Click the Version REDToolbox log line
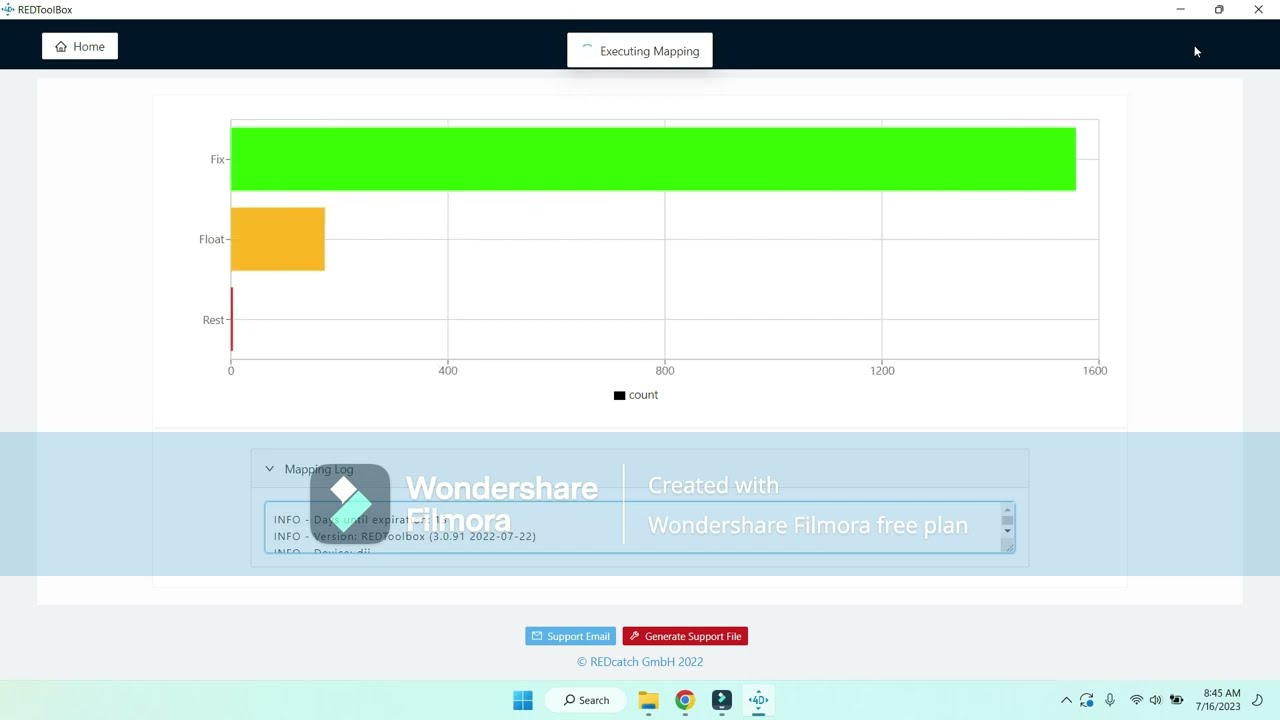This screenshot has width=1280, height=720. tap(405, 536)
